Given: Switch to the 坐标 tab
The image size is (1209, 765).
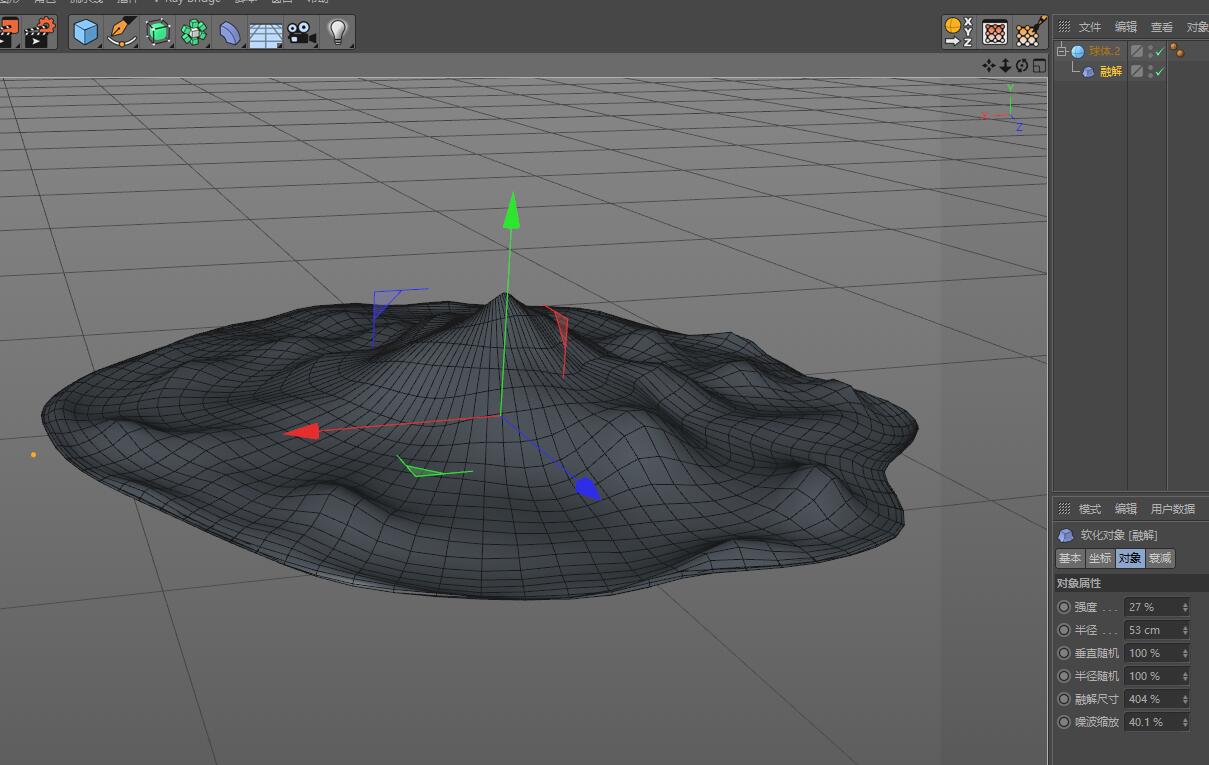Looking at the screenshot, I should [x=1100, y=559].
